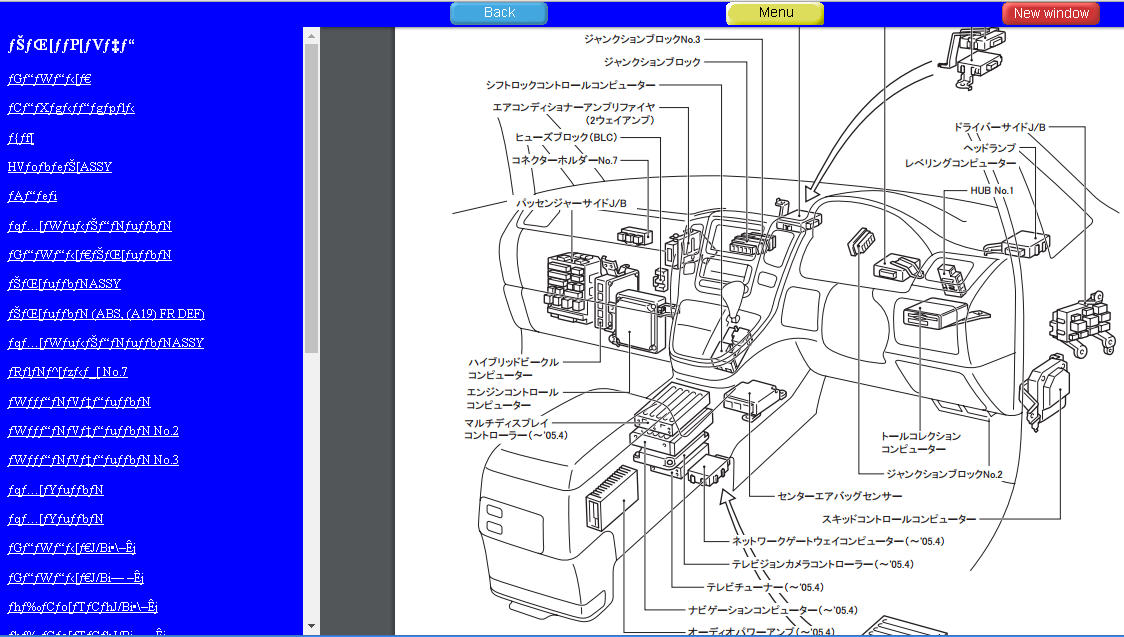Click diagram label "ヒューズブロック(BLC)"
Image resolution: width=1124 pixels, height=637 pixels.
tap(566, 138)
